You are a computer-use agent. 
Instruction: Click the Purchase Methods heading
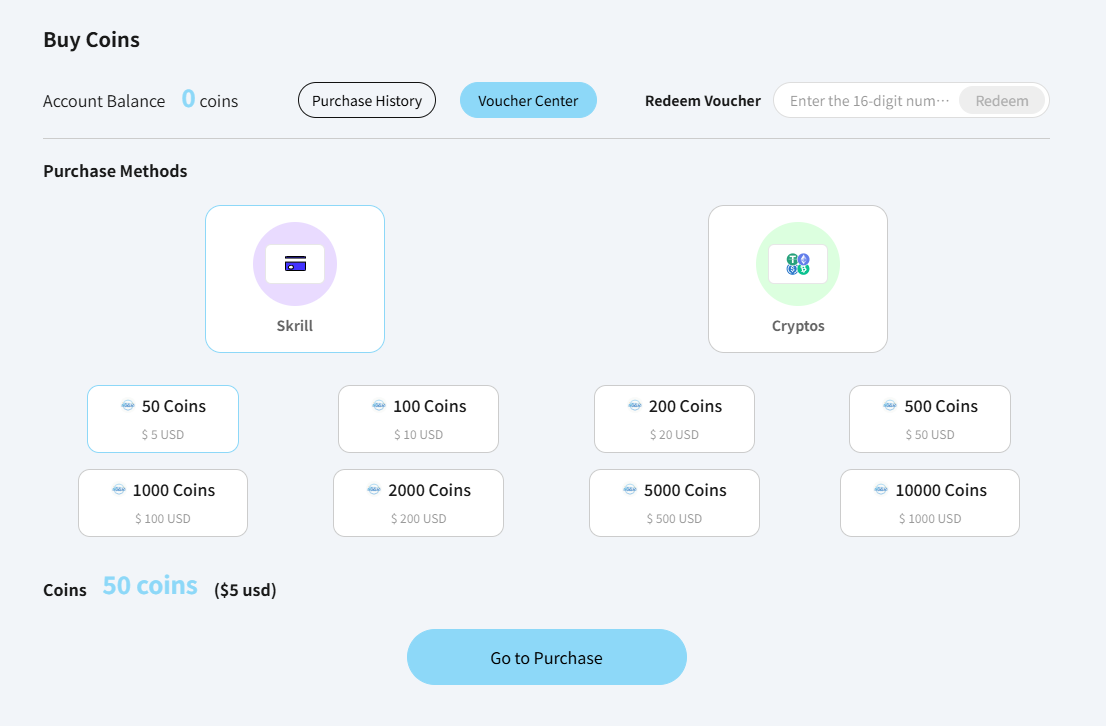pyautogui.click(x=115, y=171)
